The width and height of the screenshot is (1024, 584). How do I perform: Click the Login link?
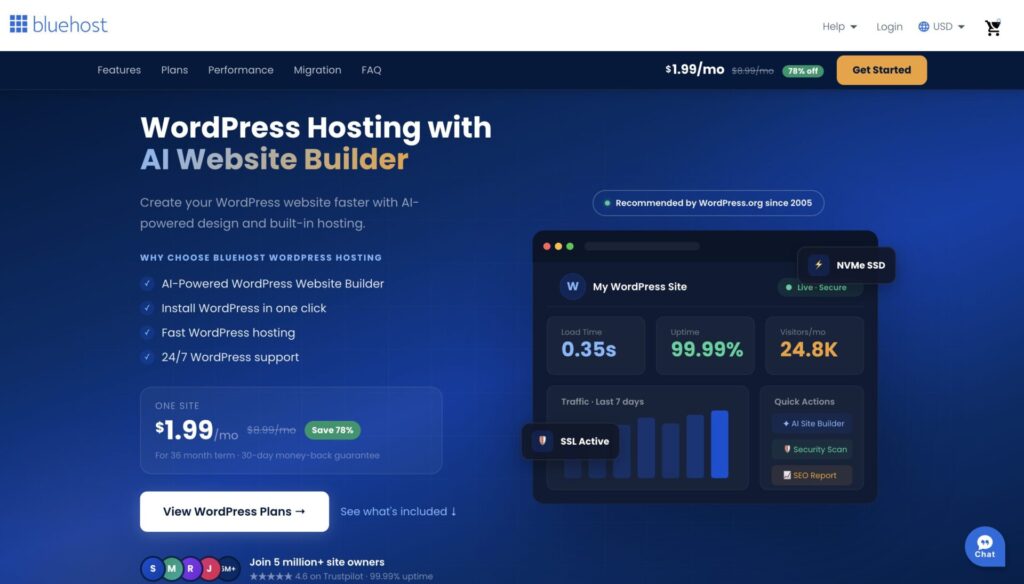tap(889, 27)
